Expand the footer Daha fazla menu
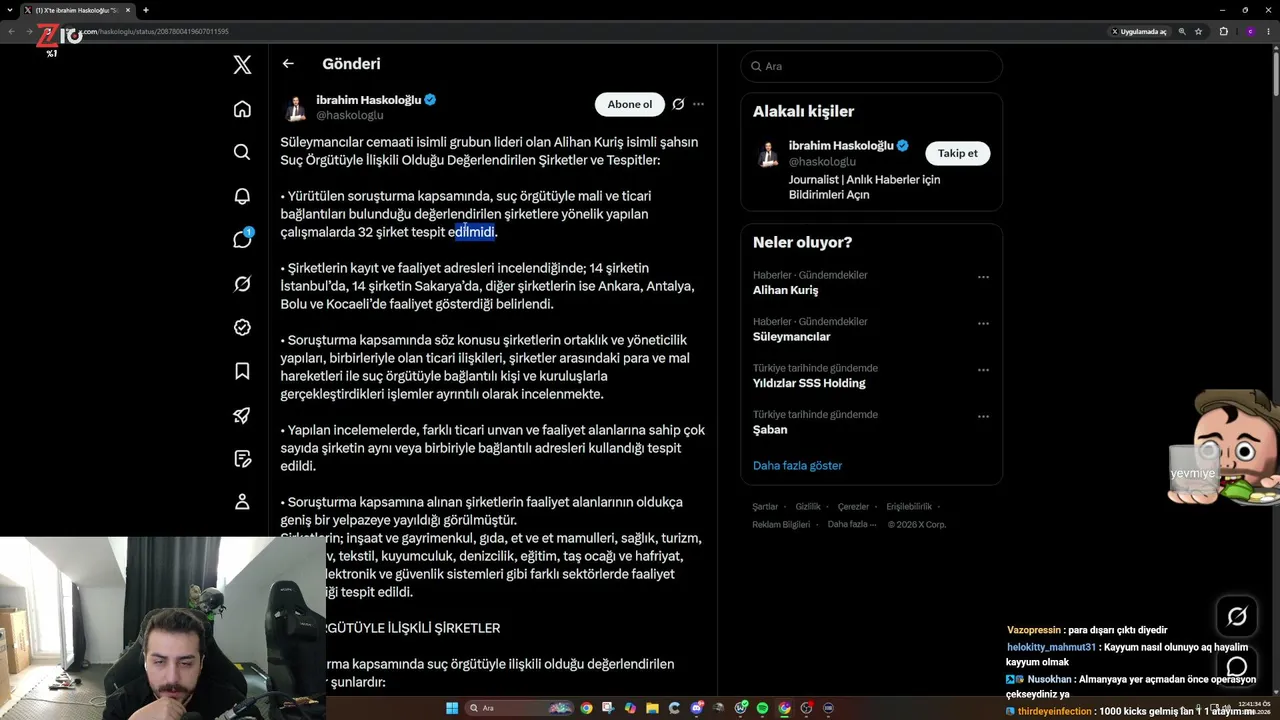This screenshot has width=1280, height=720. pyautogui.click(x=852, y=524)
